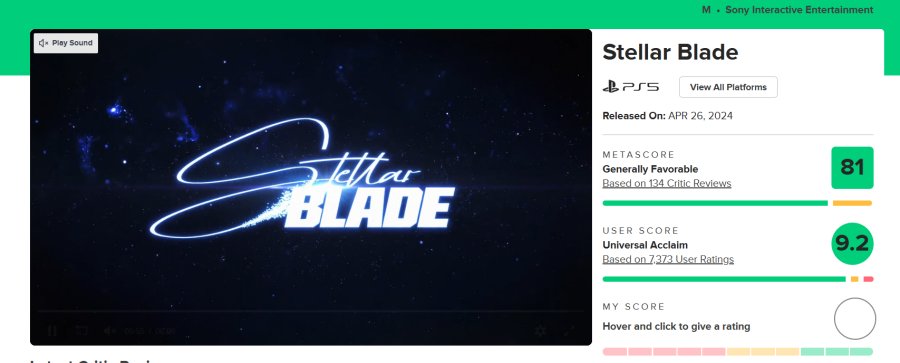Open Based on 134 Critic Reviews link
900x363 pixels.
(x=666, y=183)
